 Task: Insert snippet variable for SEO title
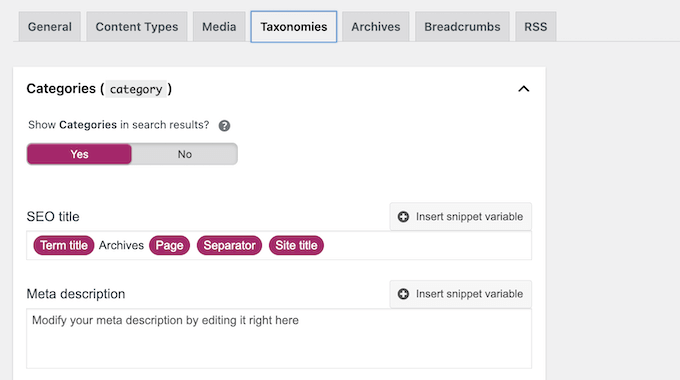point(461,216)
